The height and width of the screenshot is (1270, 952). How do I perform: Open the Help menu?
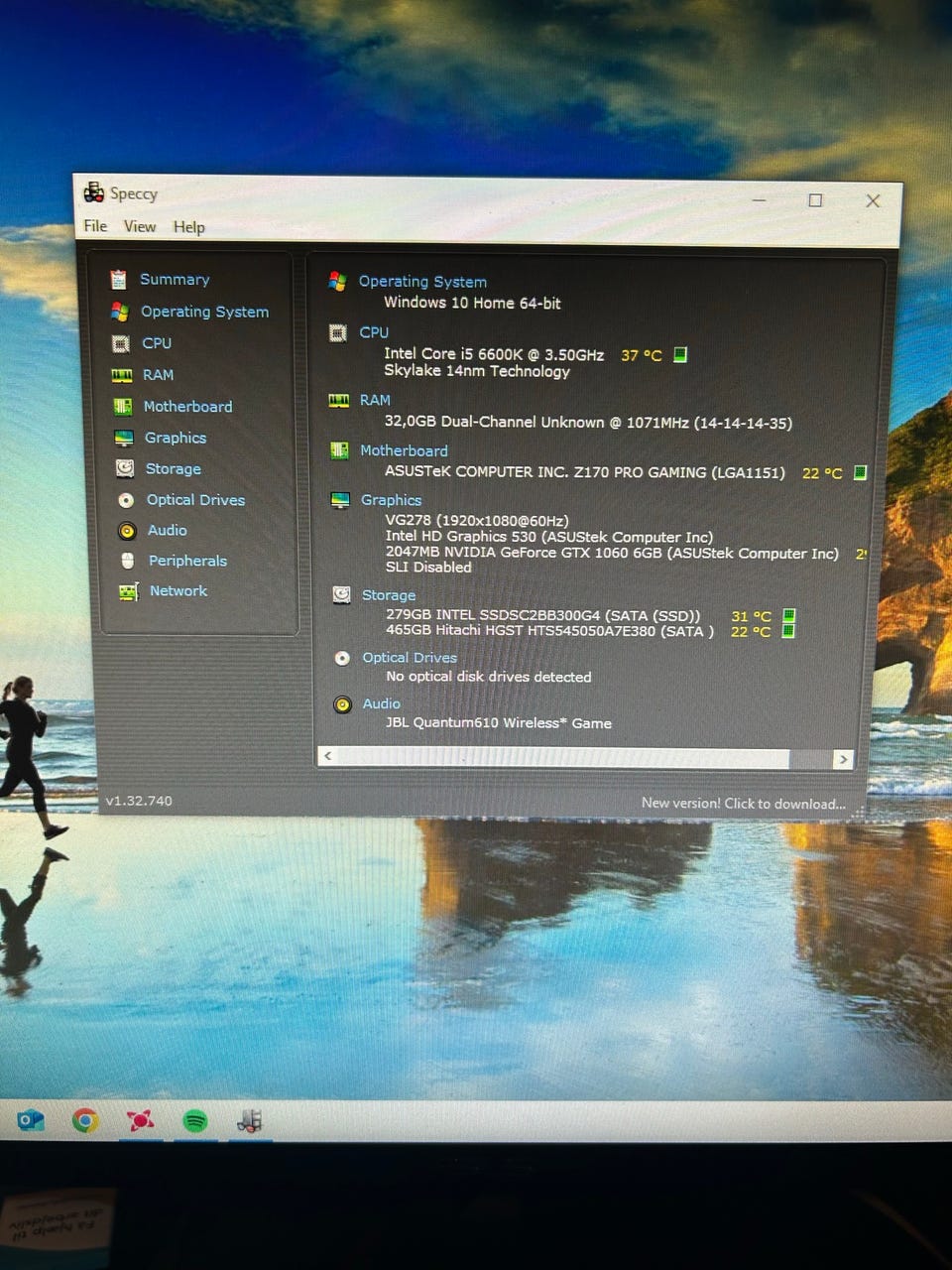coord(189,227)
